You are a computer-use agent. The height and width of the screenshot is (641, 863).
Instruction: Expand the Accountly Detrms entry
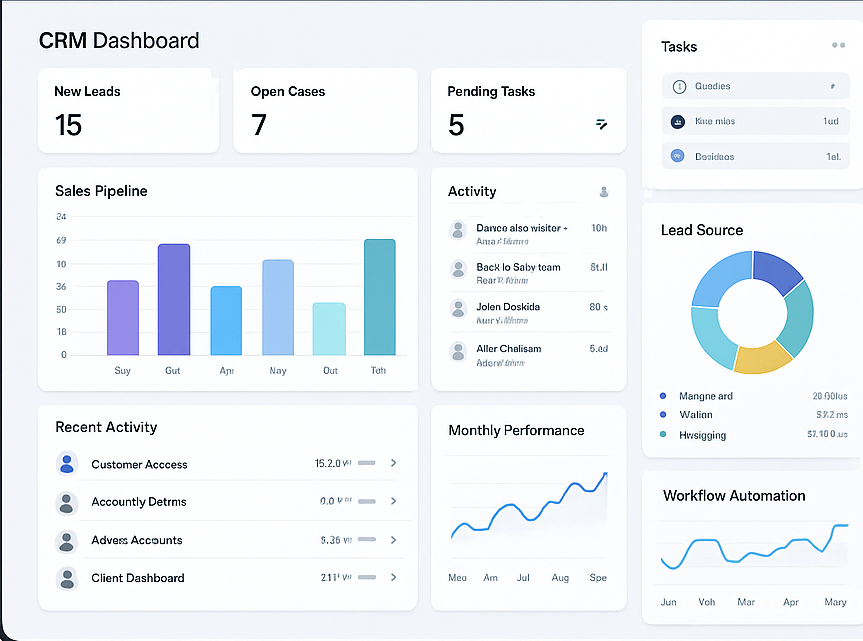tap(395, 501)
